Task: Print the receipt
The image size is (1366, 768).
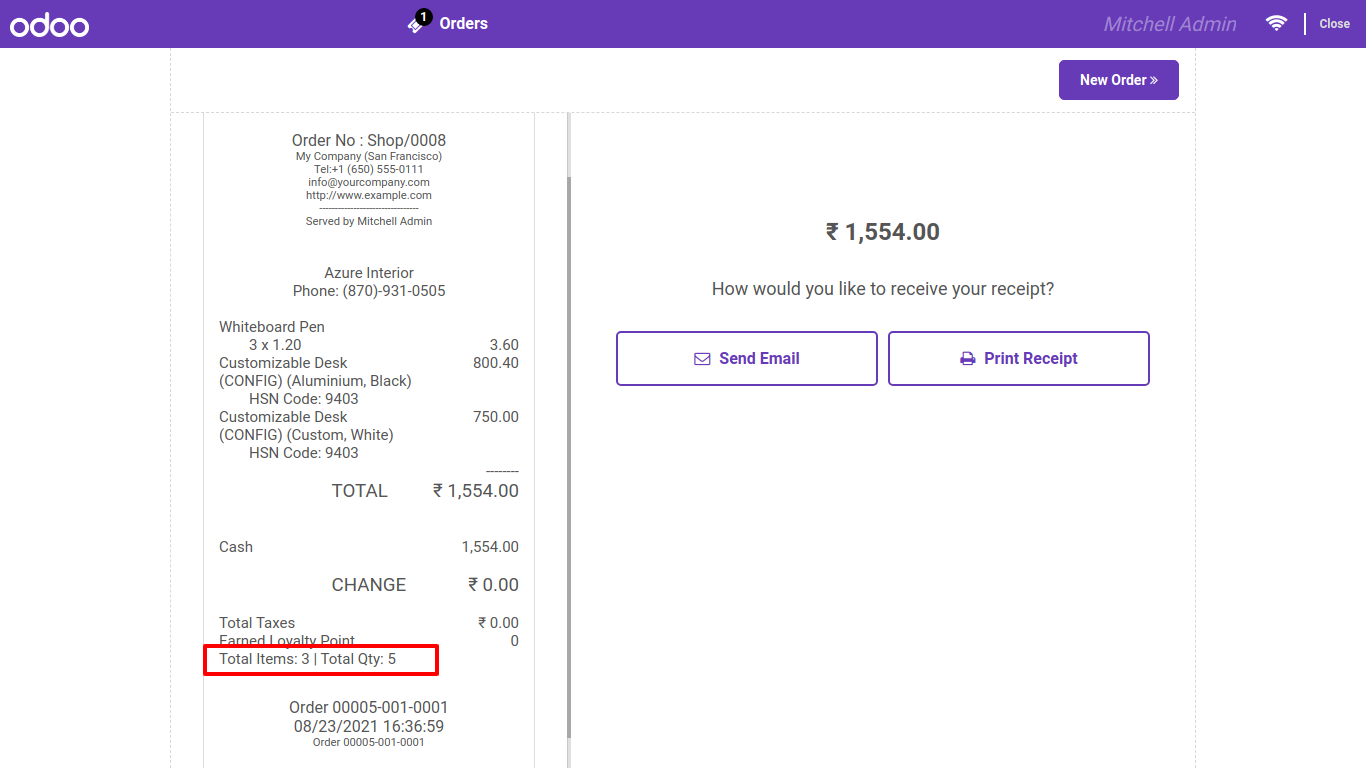Action: [1019, 358]
